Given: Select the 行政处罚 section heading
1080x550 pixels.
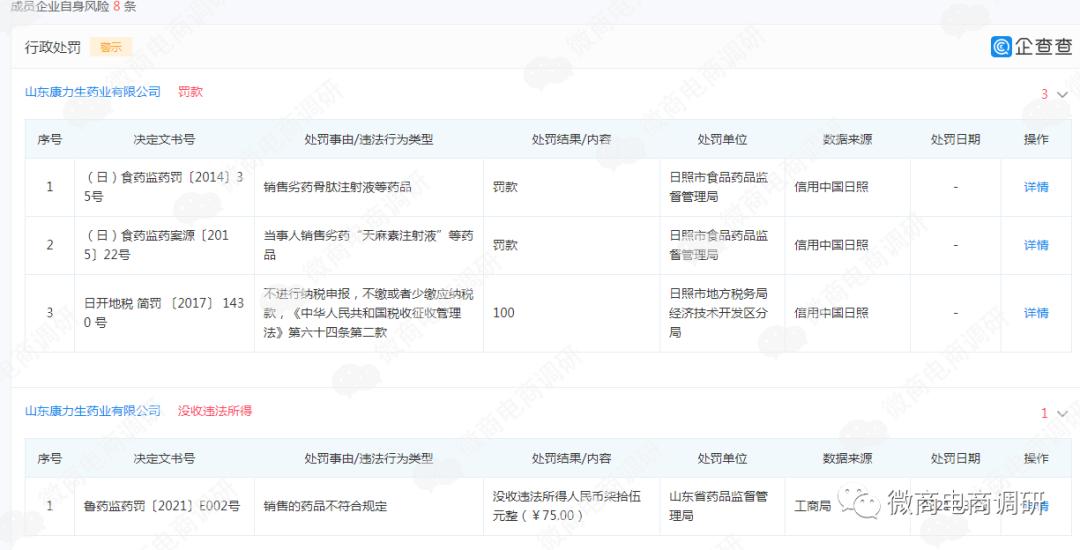Looking at the screenshot, I should pyautogui.click(x=52, y=47).
